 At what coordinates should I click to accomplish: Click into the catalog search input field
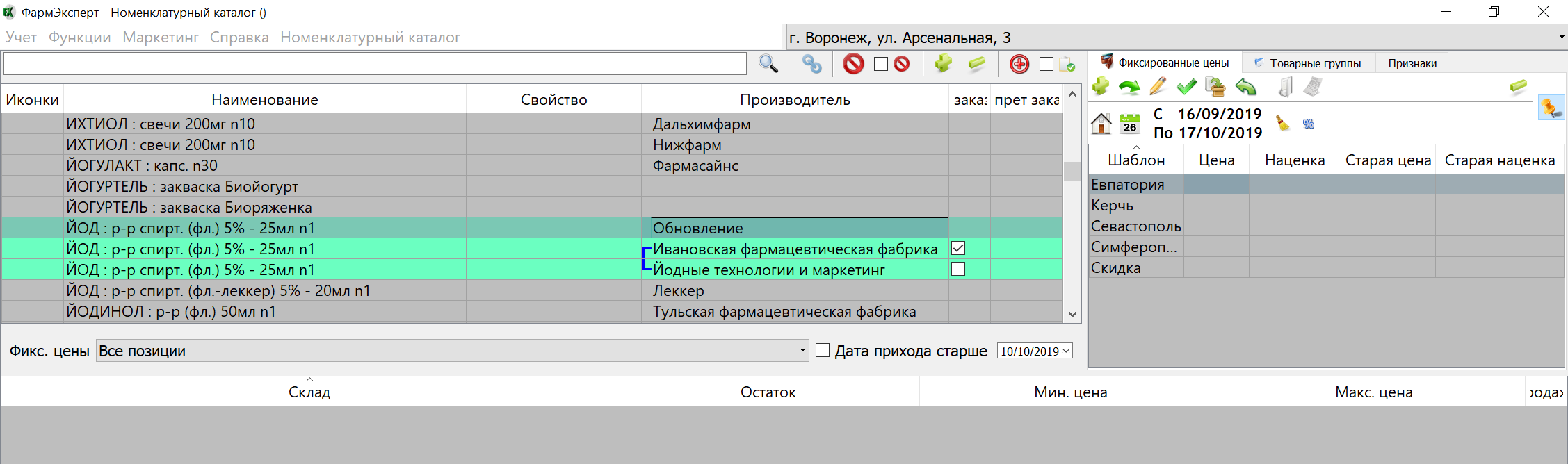point(374,64)
